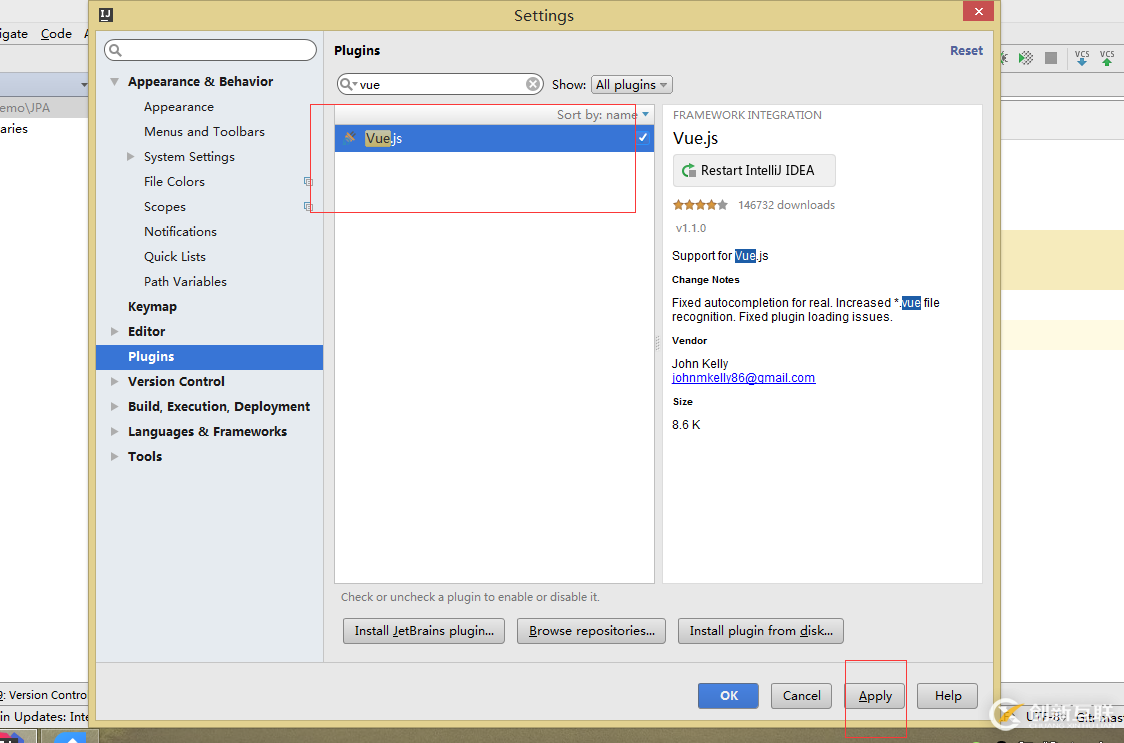Image resolution: width=1124 pixels, height=743 pixels.
Task: Click the 'FRAMEWORK INTEGRATION' category label
Action: pos(747,115)
